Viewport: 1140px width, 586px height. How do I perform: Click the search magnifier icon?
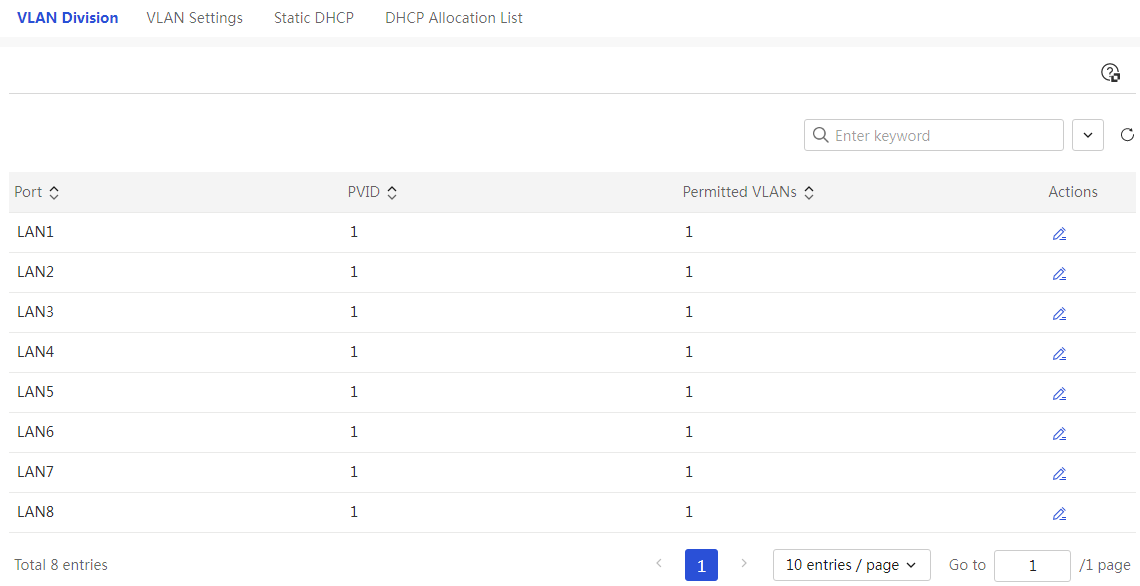coord(820,135)
